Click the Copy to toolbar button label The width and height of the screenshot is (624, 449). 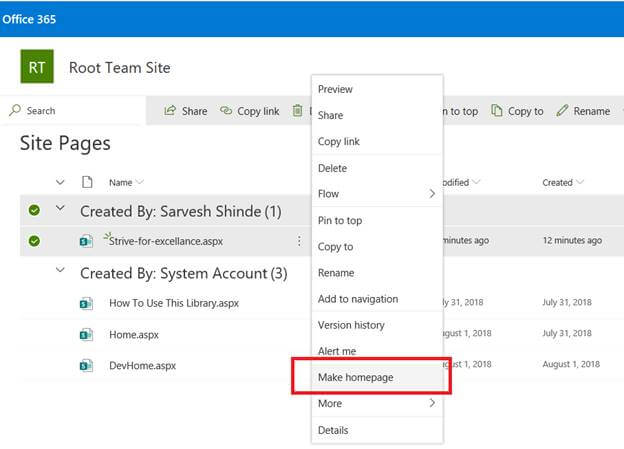click(x=525, y=111)
